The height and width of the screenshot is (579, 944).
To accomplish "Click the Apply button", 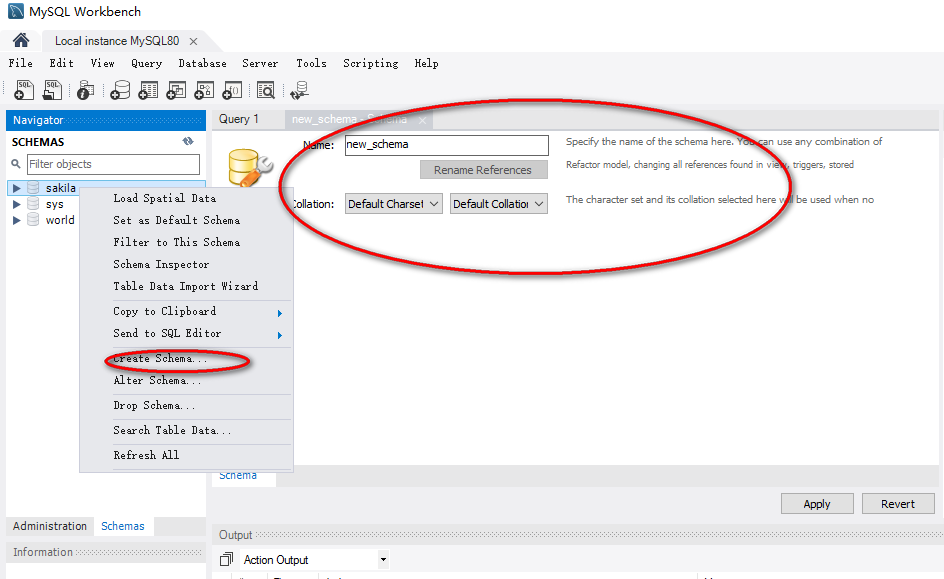I will (x=817, y=503).
